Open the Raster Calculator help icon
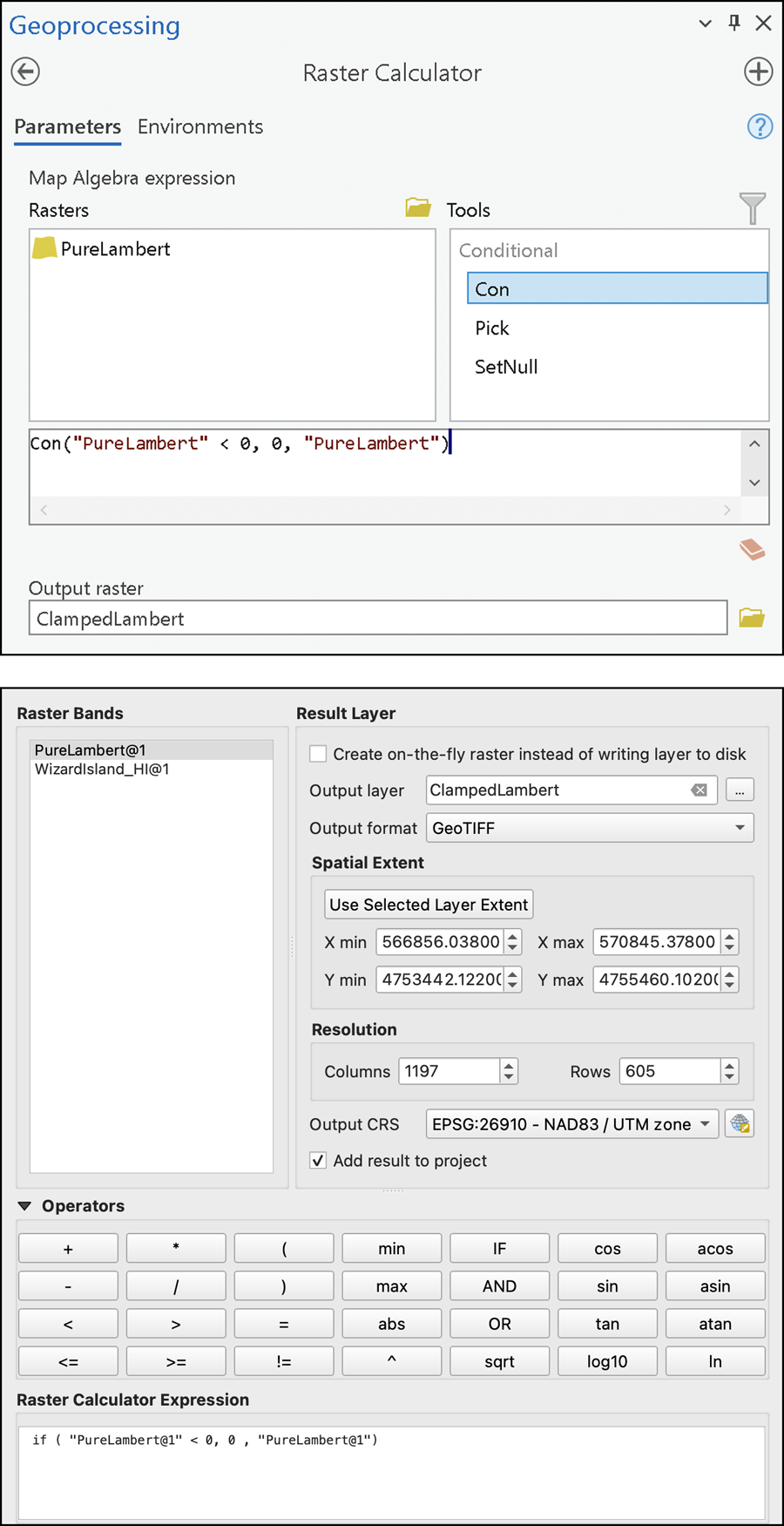The width and height of the screenshot is (784, 1526). click(760, 126)
